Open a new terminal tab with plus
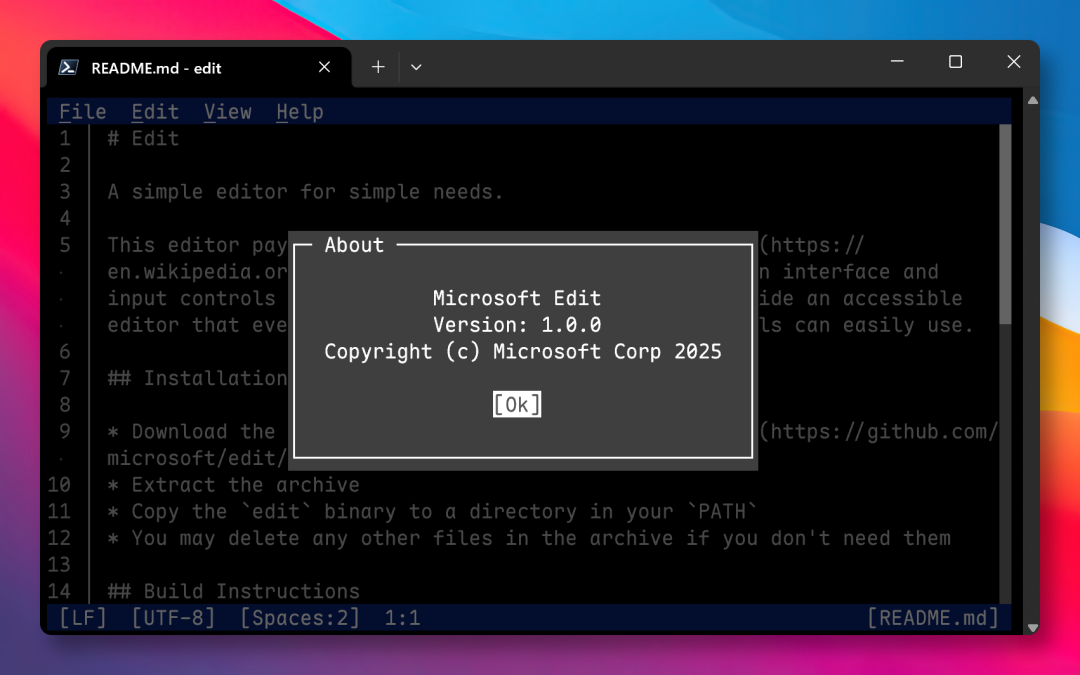 tap(378, 67)
